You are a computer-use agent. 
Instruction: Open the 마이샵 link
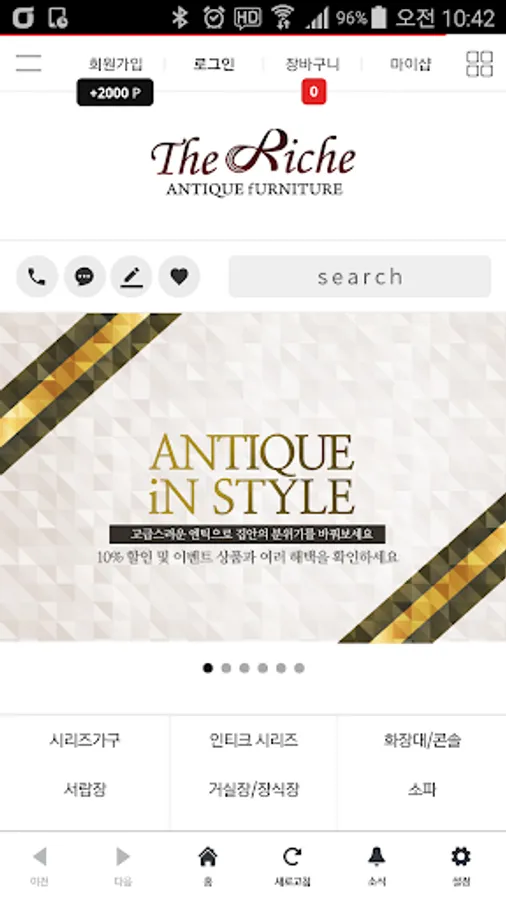[410, 64]
